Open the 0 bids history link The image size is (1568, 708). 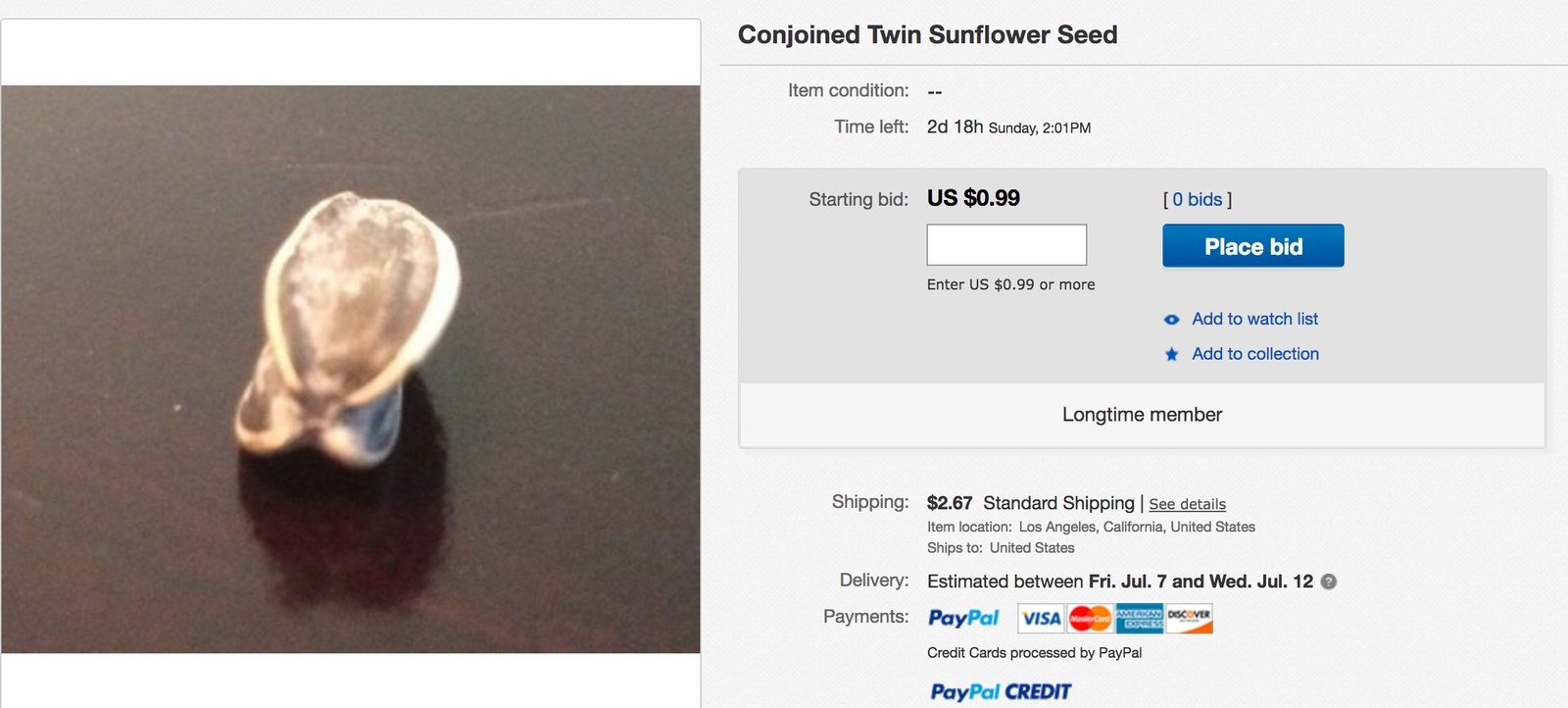click(1197, 200)
